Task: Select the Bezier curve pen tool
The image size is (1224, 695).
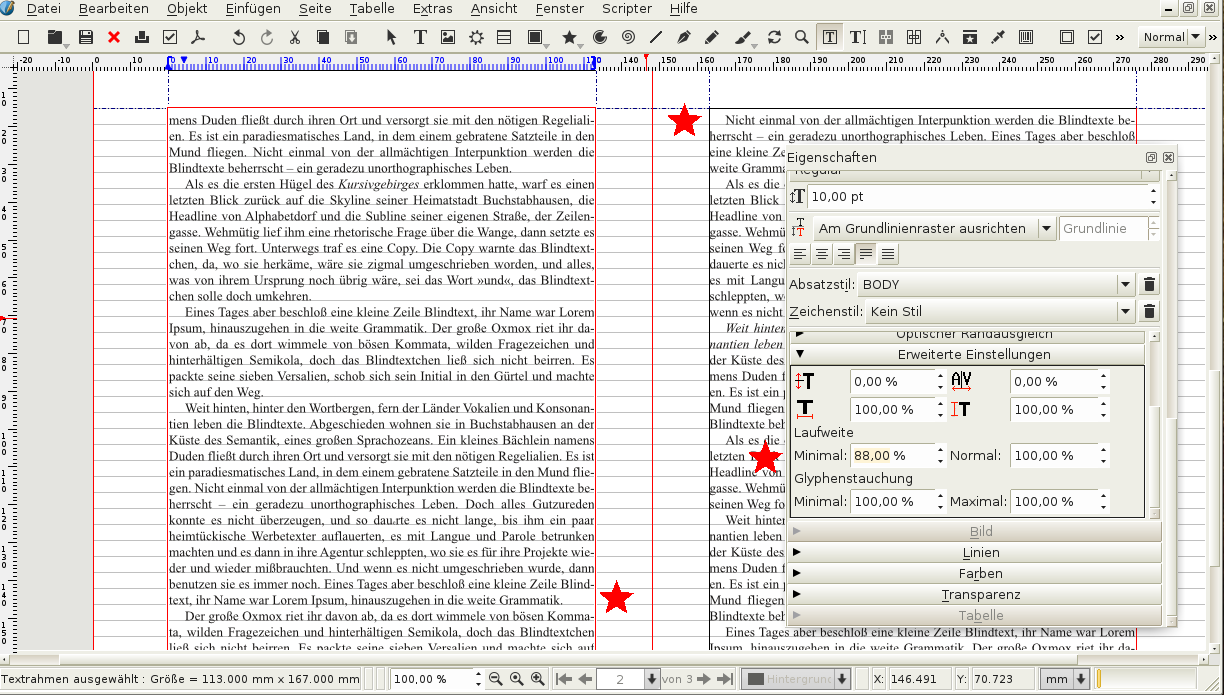Action: coord(684,37)
